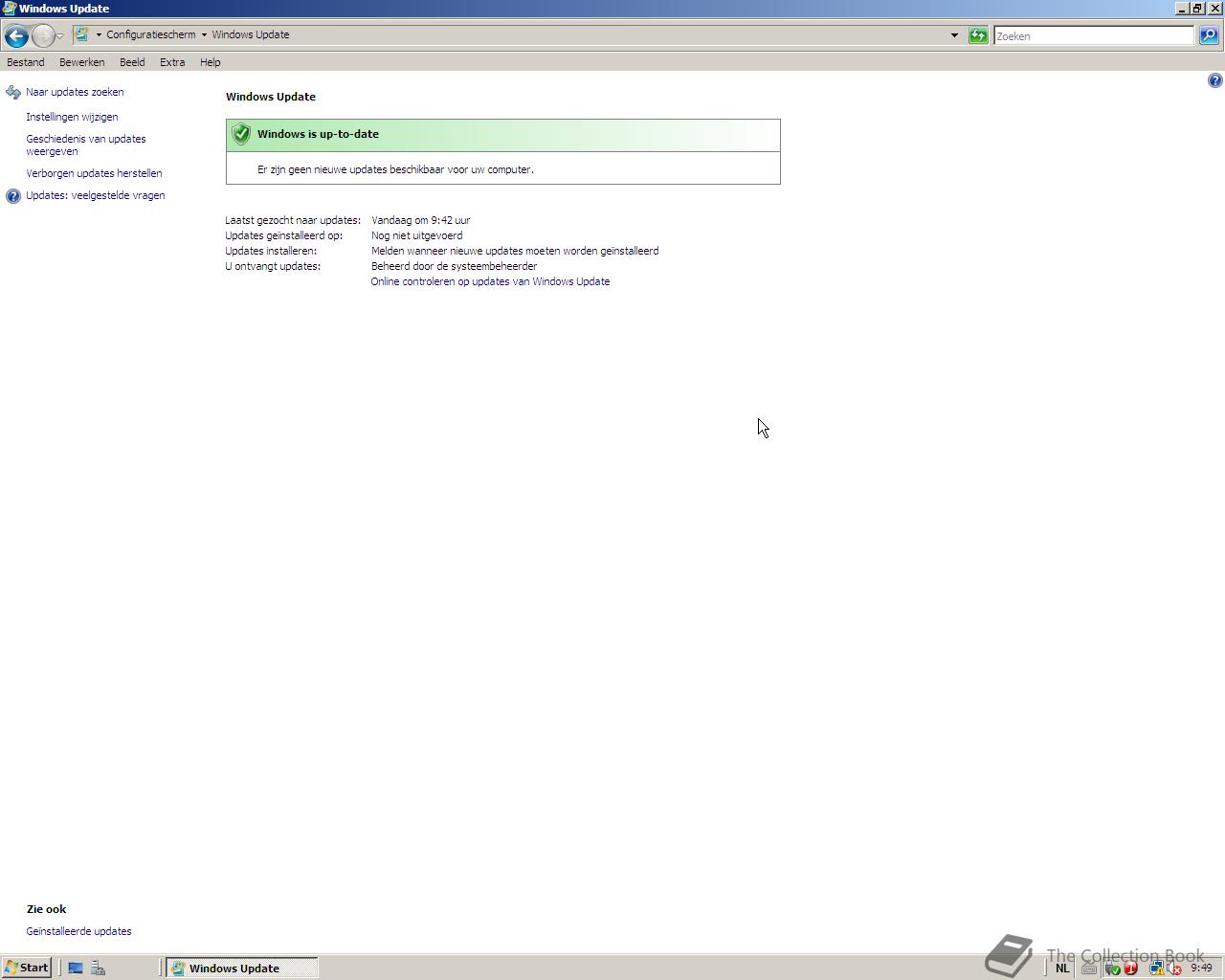Click question mark icon beside veelgestelde vragen
Screen dimensions: 1225x980
(13, 196)
